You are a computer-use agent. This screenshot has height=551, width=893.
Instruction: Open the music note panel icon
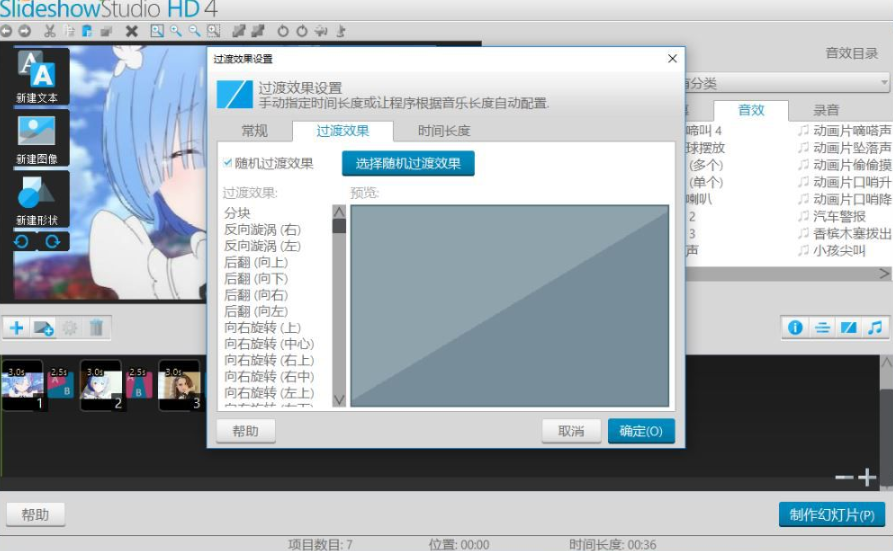(875, 328)
